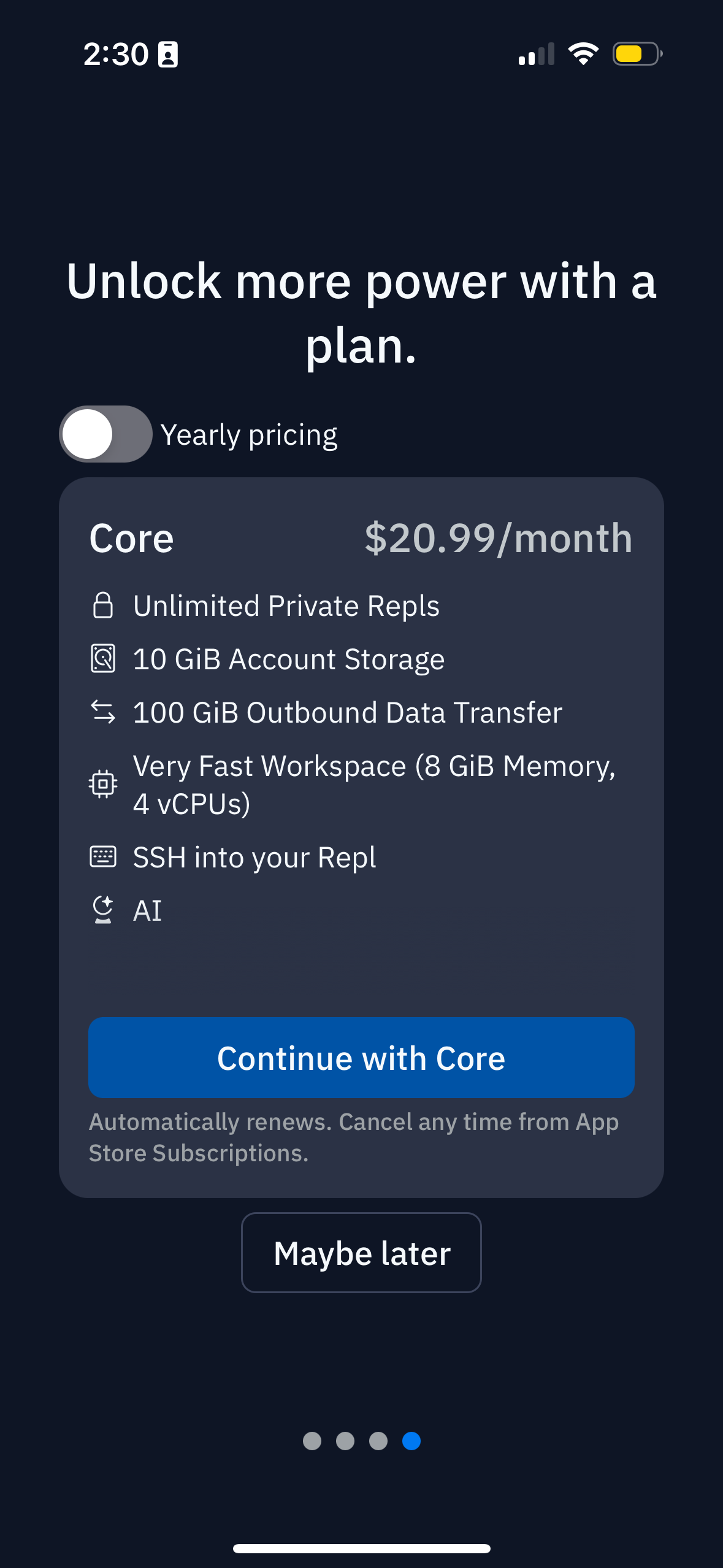
Task: Tap the AI sparkle icon
Action: 103,910
